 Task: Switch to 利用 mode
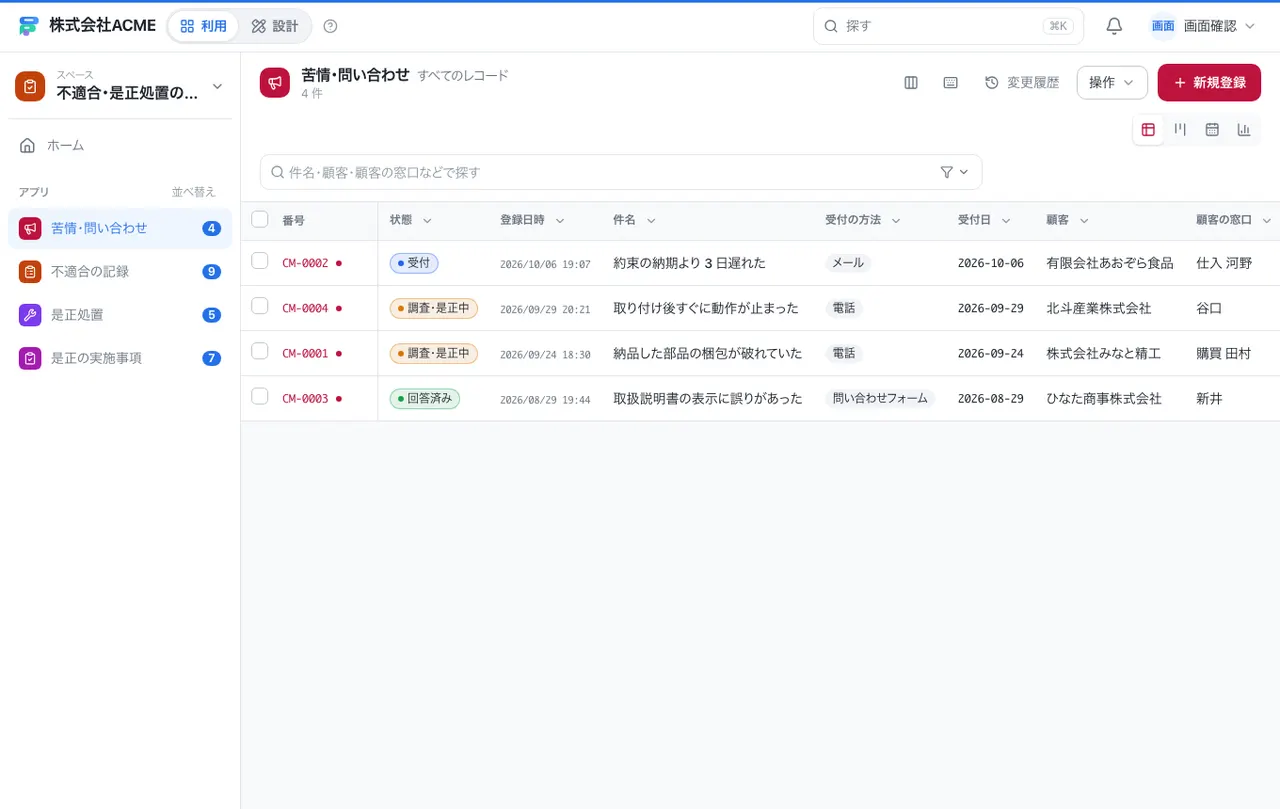pyautogui.click(x=203, y=26)
